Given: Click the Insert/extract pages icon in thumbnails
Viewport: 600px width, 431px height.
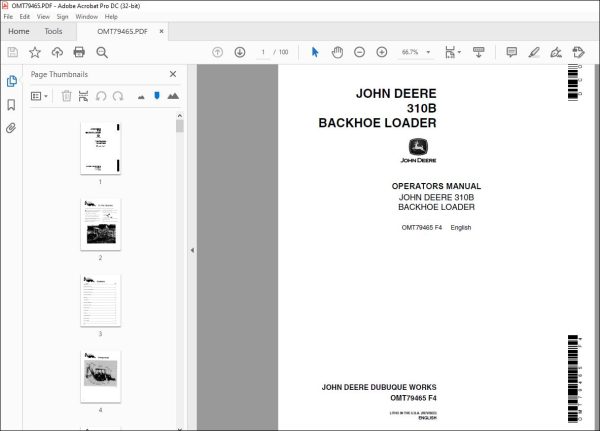Looking at the screenshot, I should point(83,96).
